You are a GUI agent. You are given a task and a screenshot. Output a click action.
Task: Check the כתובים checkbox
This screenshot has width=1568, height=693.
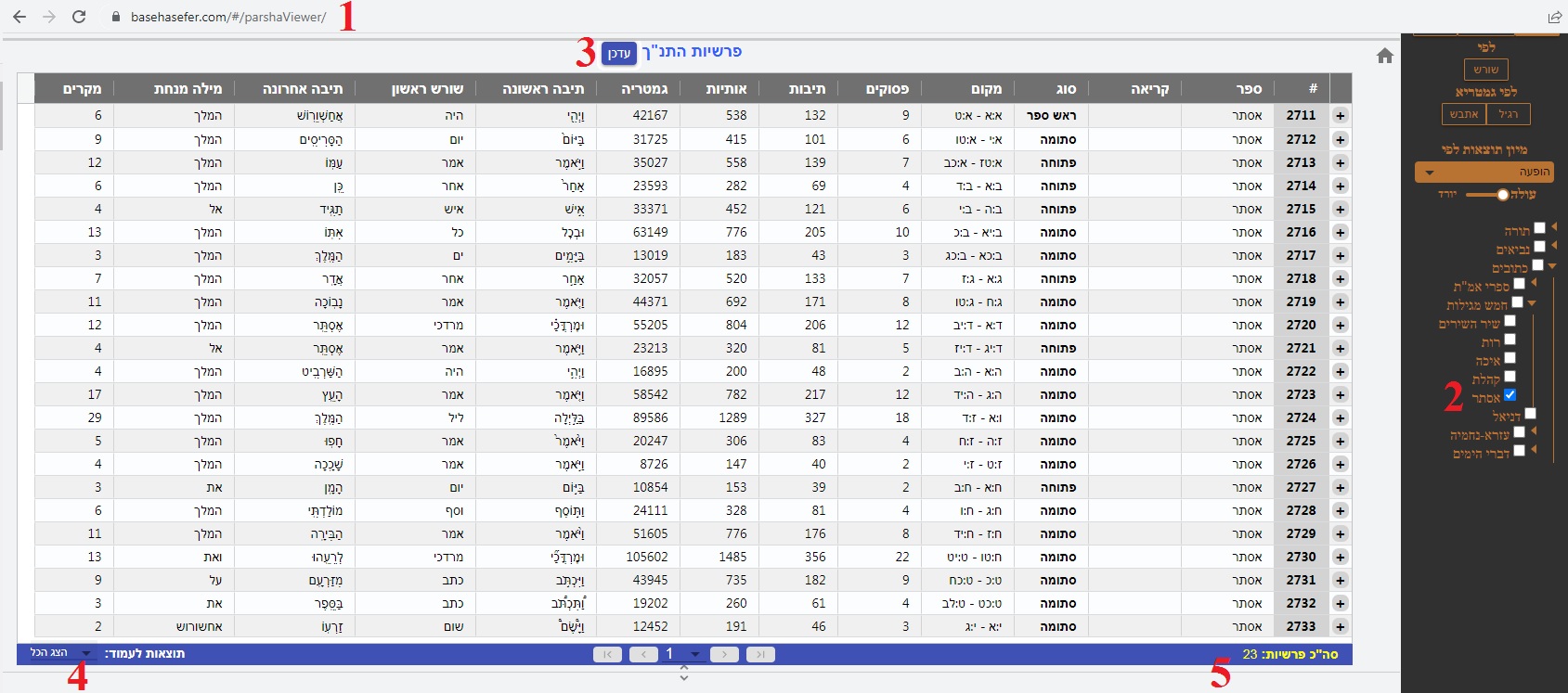pyautogui.click(x=1538, y=264)
